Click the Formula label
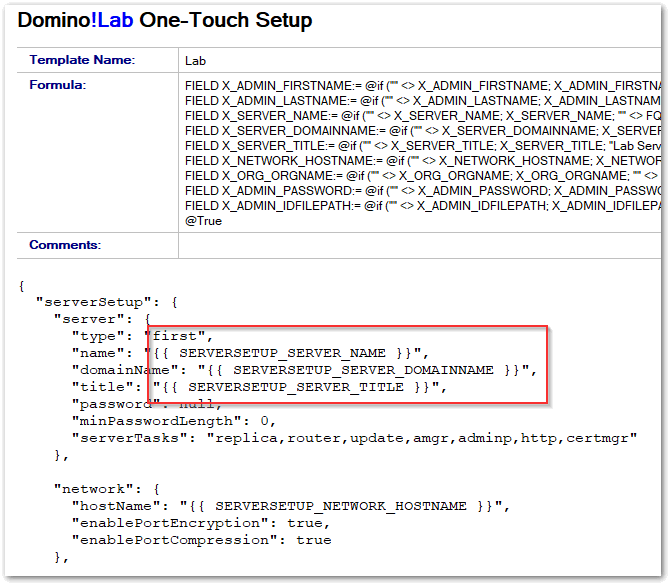The image size is (670, 585). (x=57, y=85)
